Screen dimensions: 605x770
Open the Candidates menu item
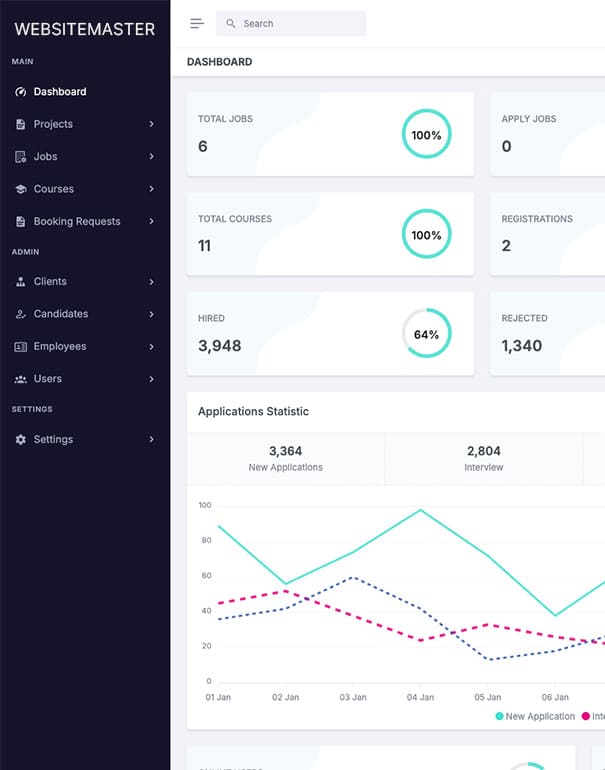[x=60, y=314]
